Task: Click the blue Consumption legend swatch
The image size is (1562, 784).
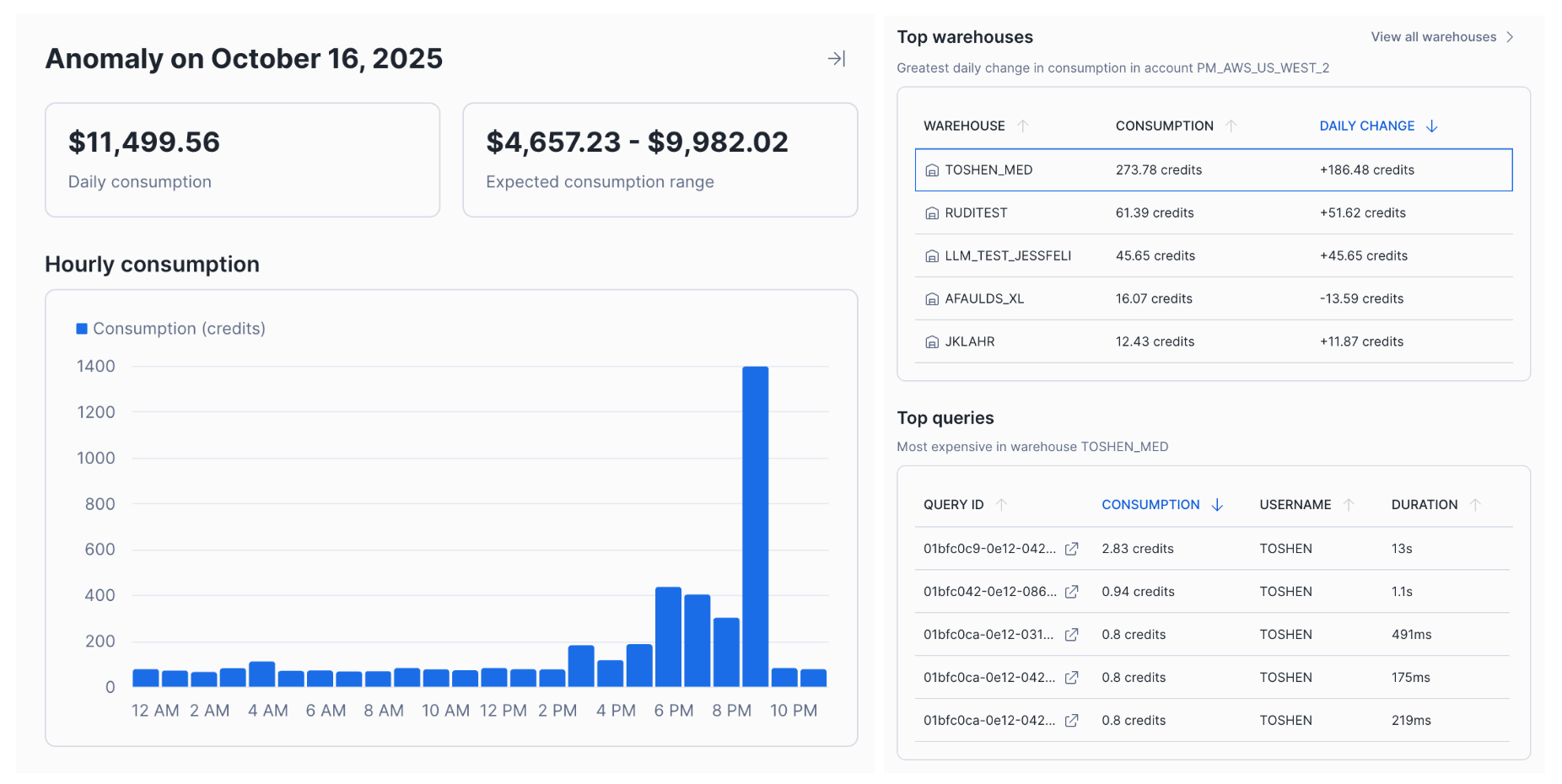Action: click(x=82, y=328)
